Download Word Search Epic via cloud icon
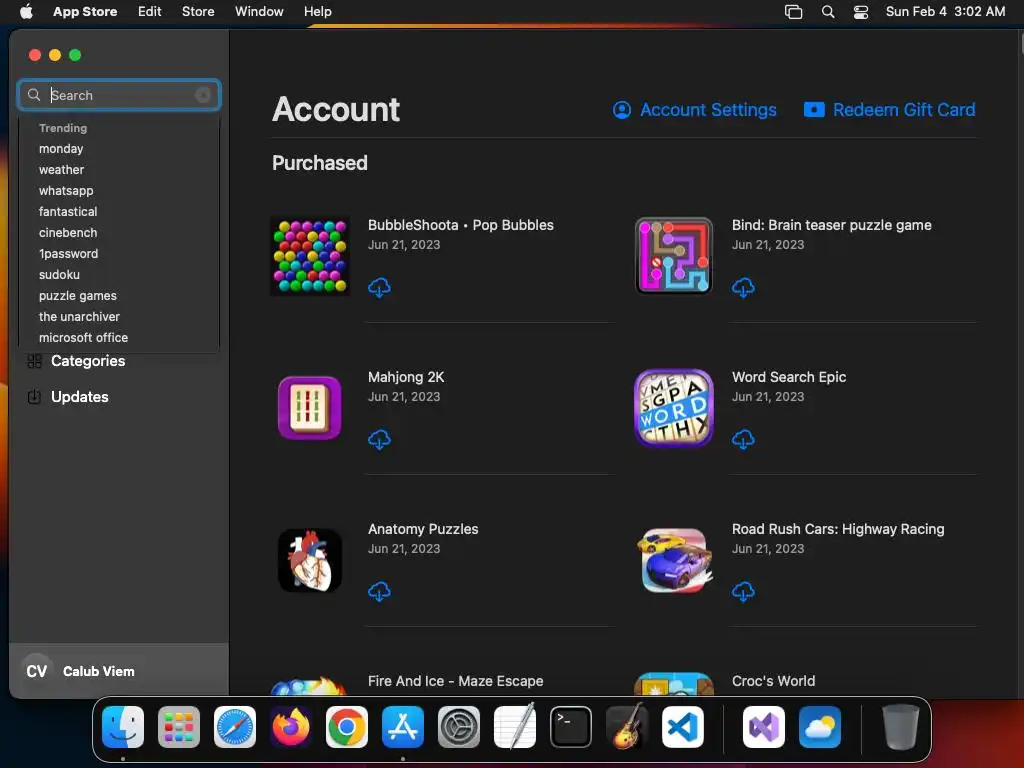 pos(743,440)
